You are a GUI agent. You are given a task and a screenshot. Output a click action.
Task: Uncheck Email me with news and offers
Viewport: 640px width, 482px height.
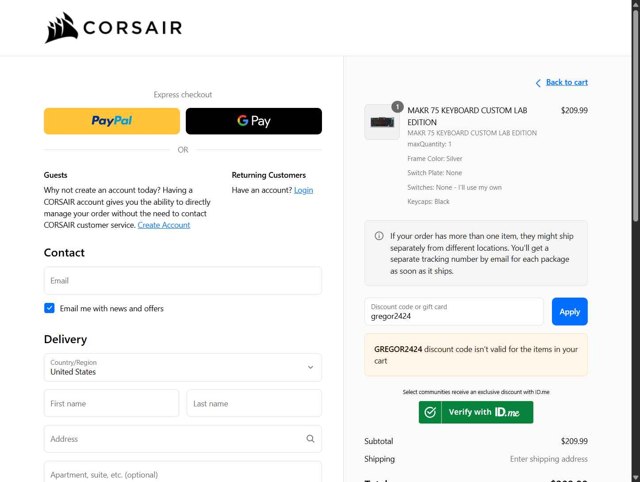[x=49, y=308]
